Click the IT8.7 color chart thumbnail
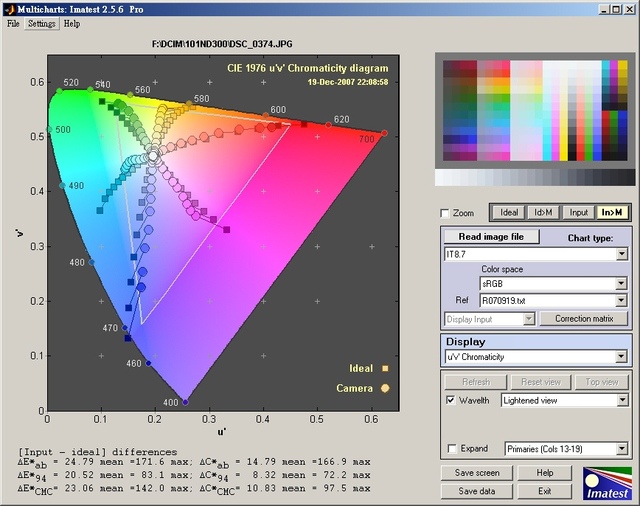Image resolution: width=640 pixels, height=506 pixels. [535, 110]
